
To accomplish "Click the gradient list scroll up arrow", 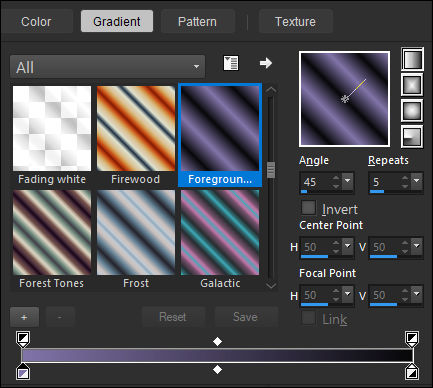I will point(271,90).
